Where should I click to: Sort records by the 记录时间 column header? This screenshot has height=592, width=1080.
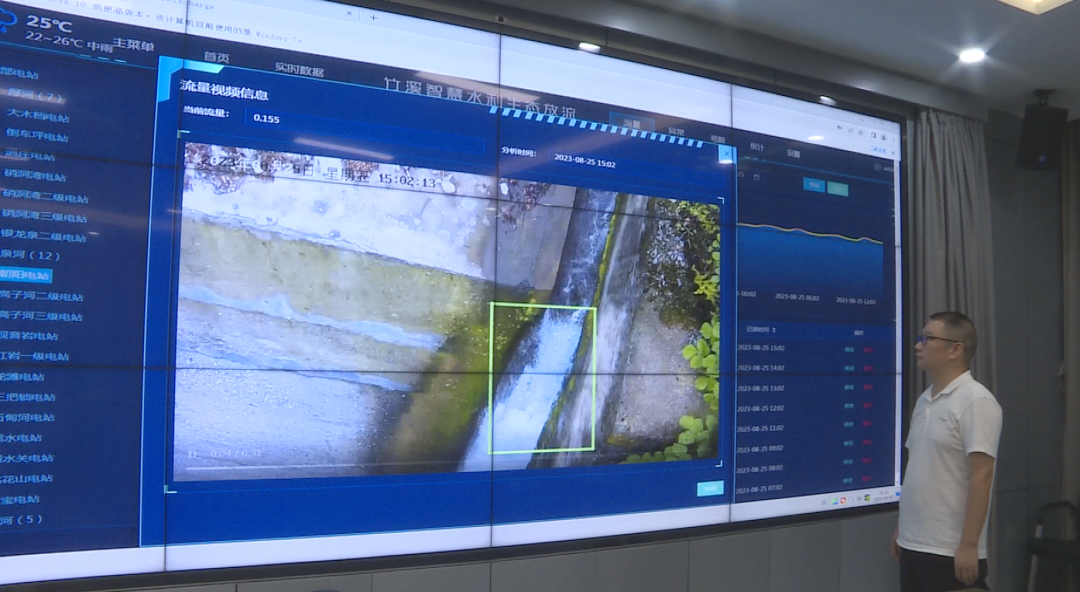(760, 329)
